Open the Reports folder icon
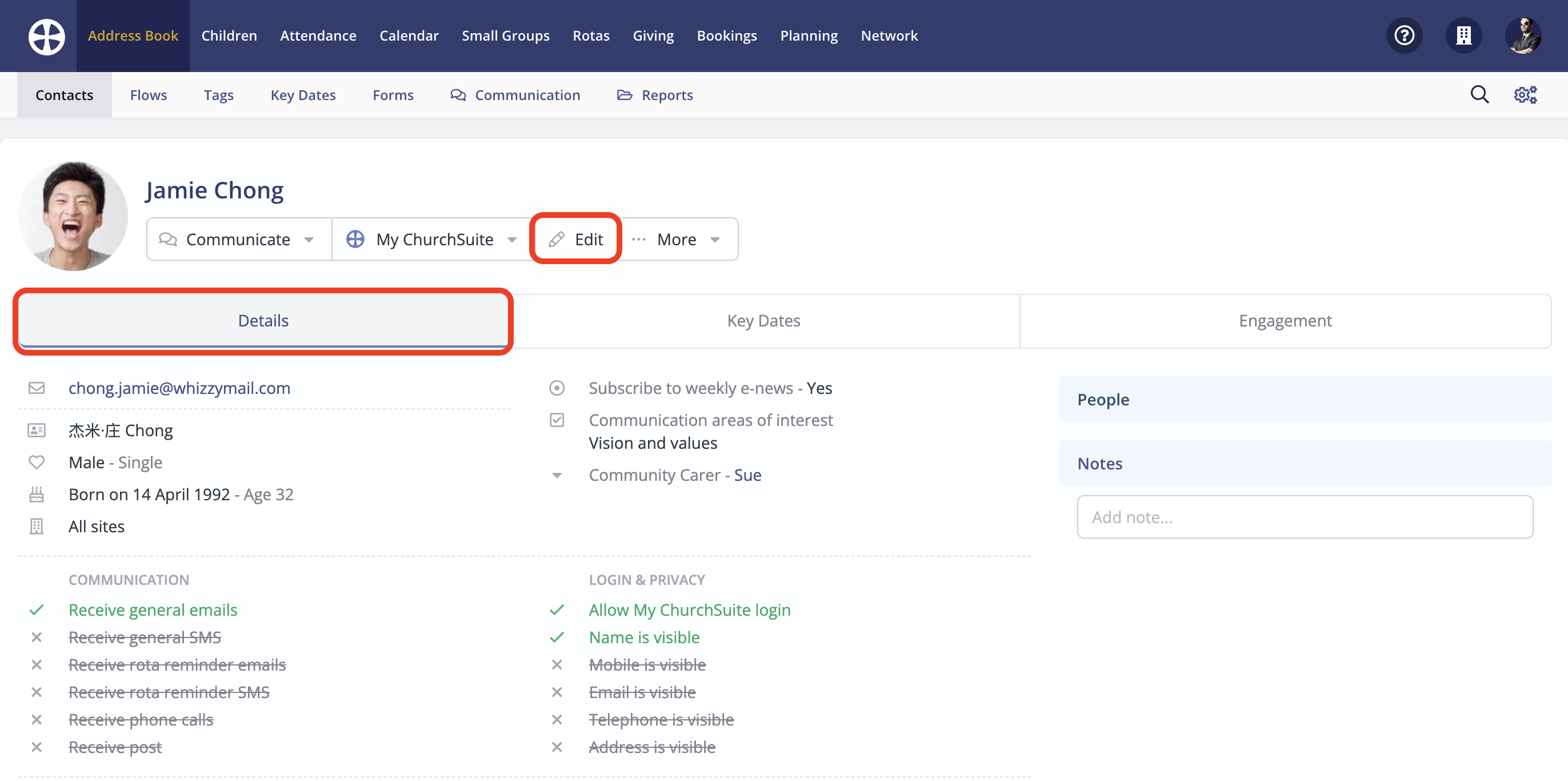This screenshot has width=1568, height=781. click(x=624, y=95)
